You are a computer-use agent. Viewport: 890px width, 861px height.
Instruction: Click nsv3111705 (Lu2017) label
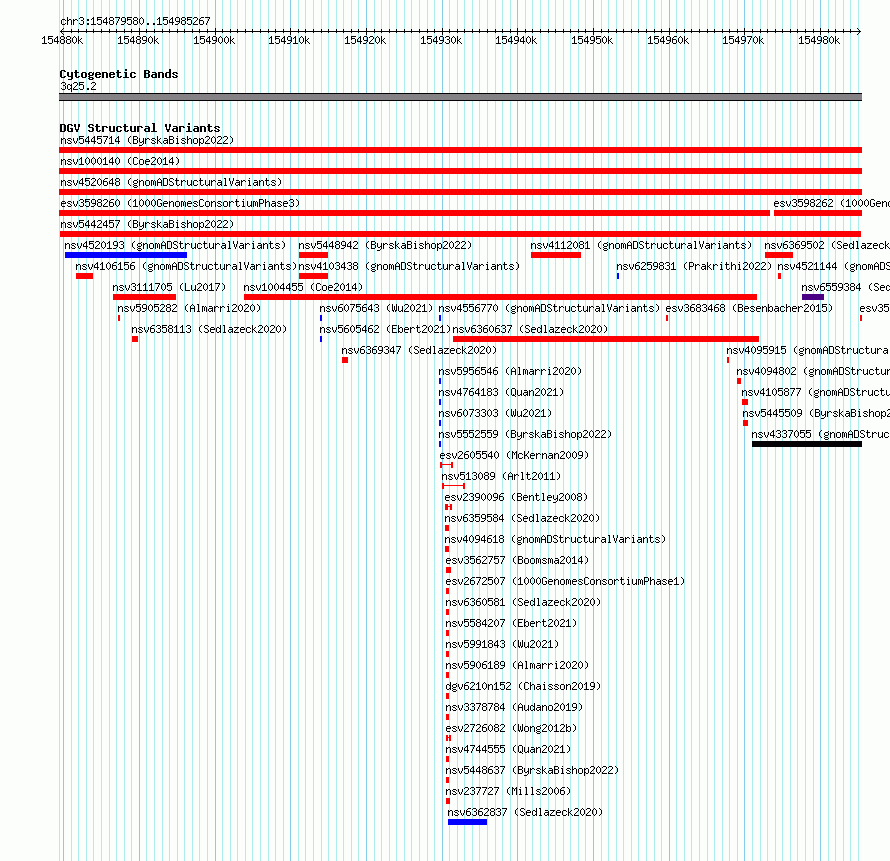(169, 287)
